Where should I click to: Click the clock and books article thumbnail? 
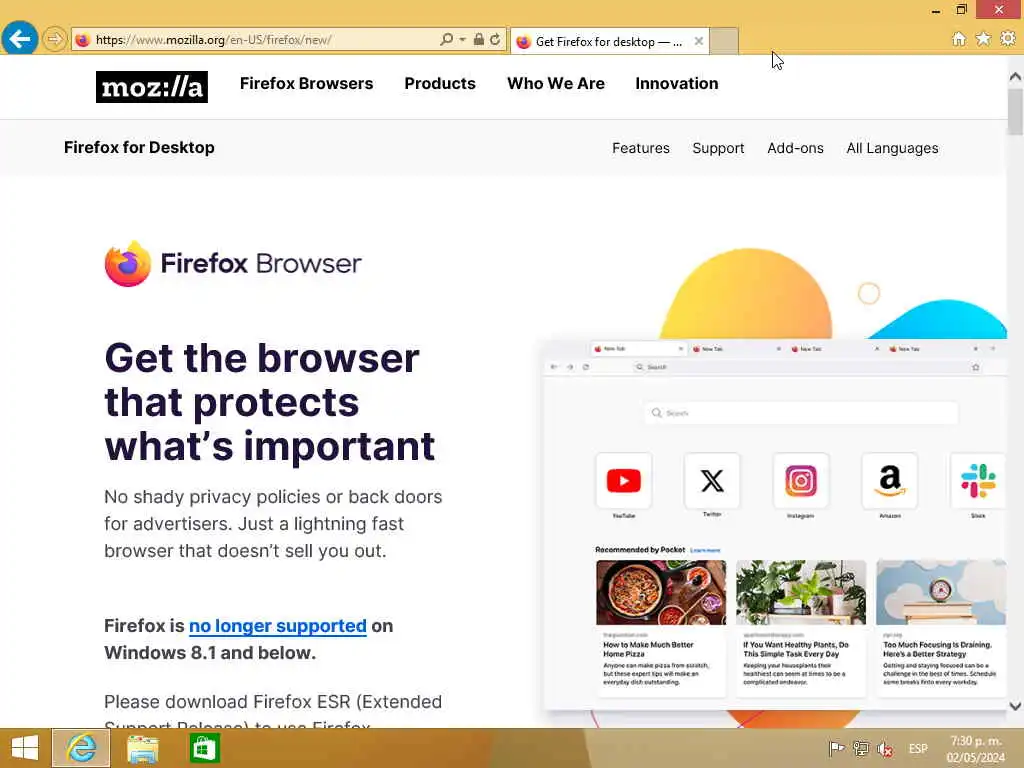pos(941,592)
